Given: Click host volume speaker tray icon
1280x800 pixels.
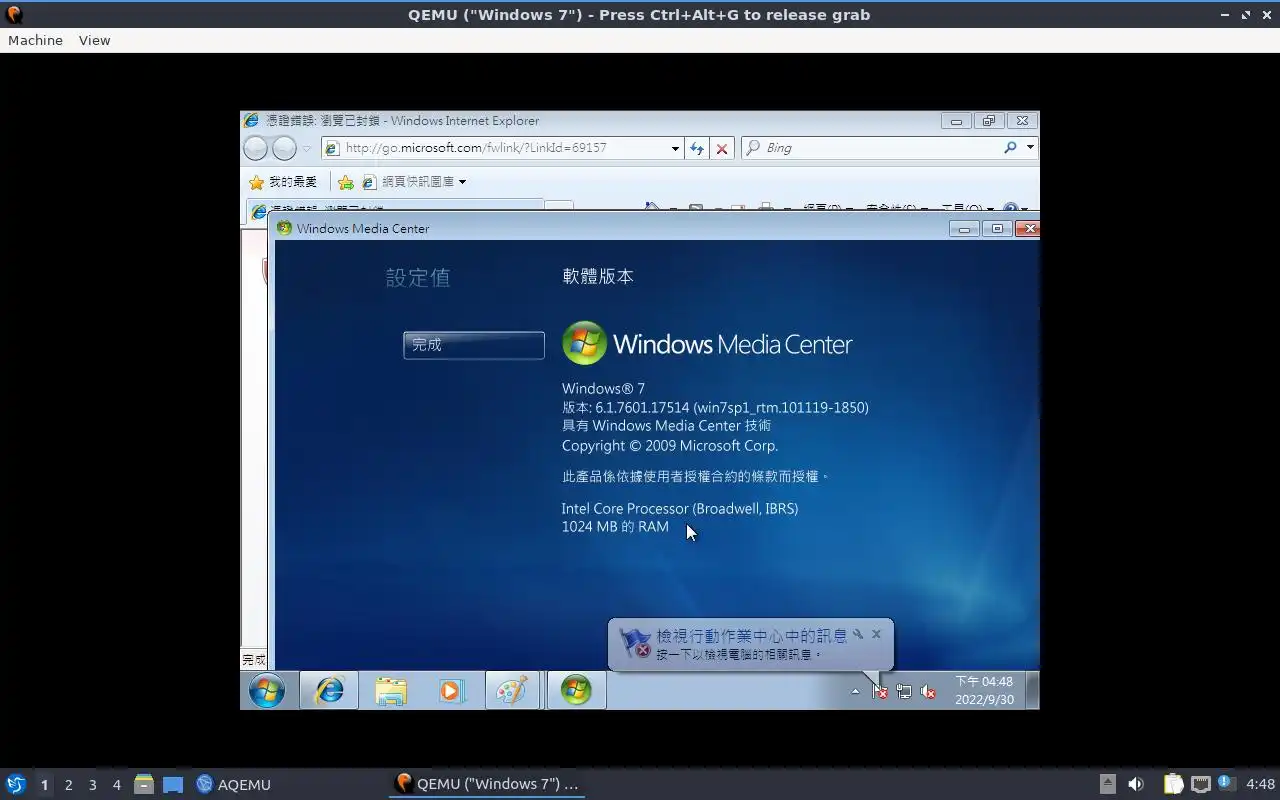Looking at the screenshot, I should [1135, 784].
